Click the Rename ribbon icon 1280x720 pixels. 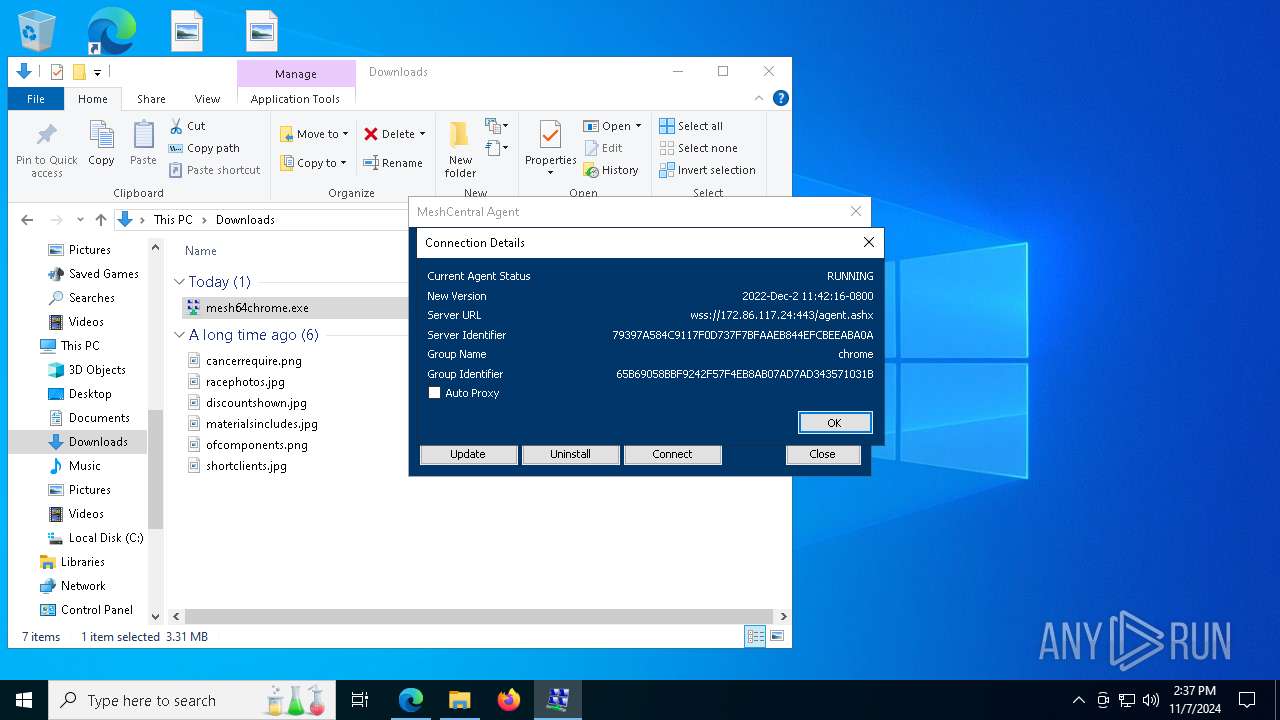pos(392,163)
